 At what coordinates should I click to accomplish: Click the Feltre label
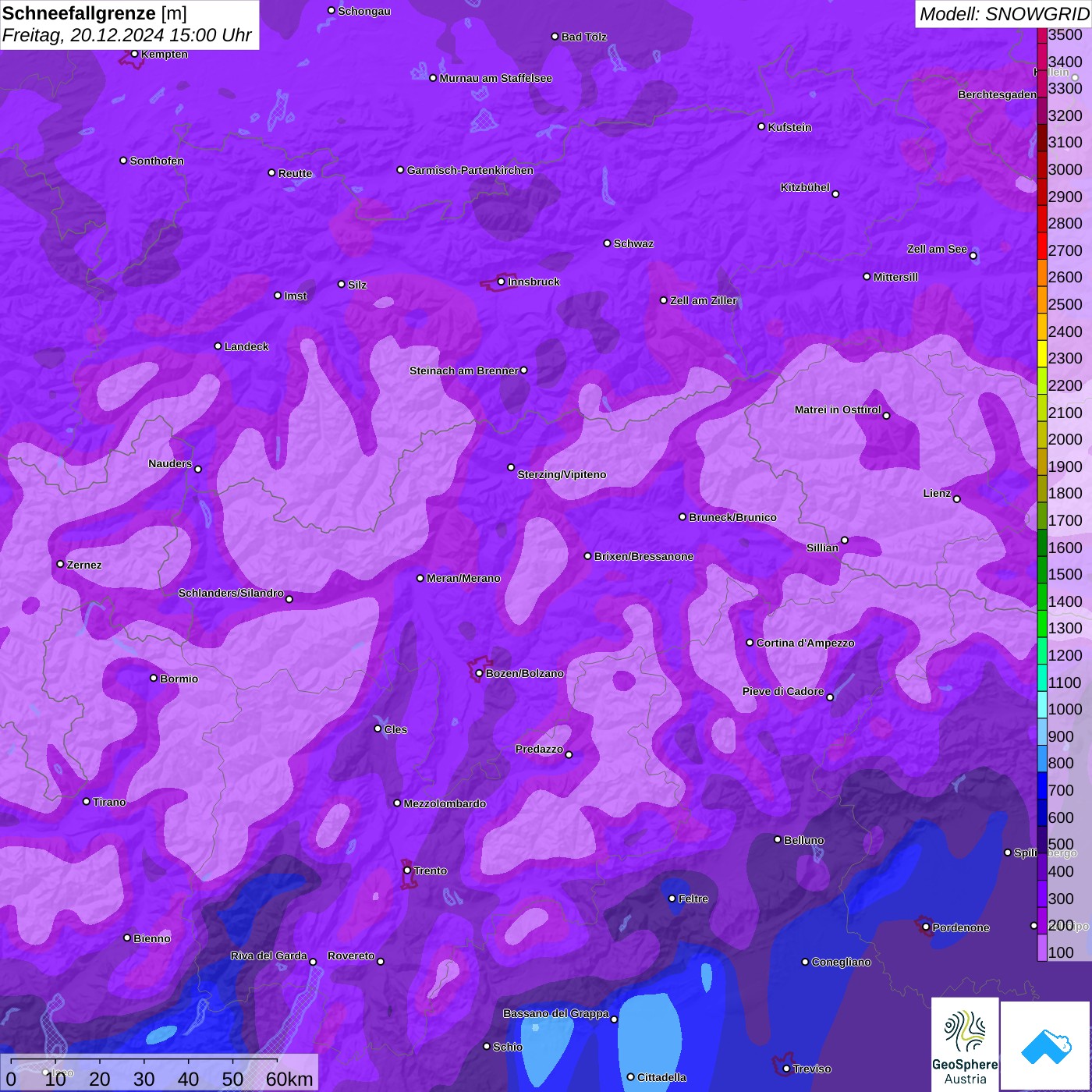693,899
